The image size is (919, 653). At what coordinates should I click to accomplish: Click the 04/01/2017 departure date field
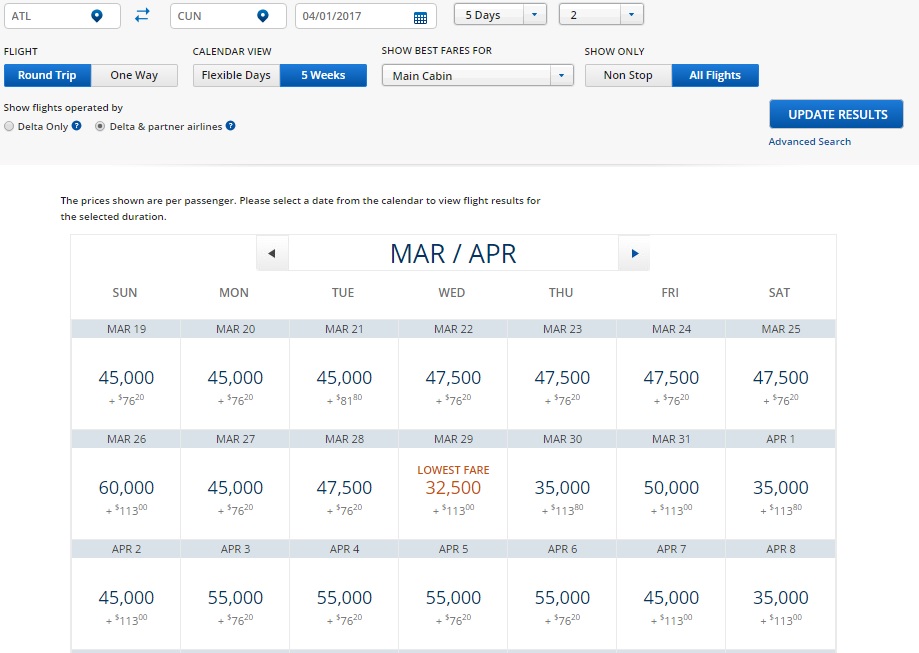coord(366,16)
